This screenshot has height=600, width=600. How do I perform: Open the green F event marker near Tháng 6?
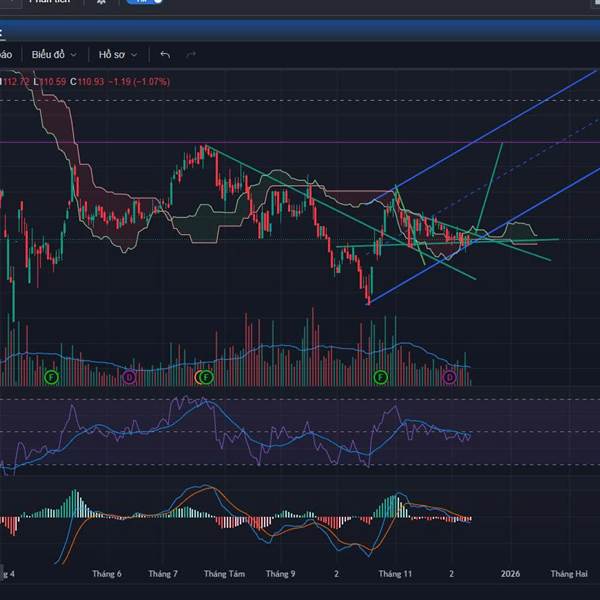click(x=51, y=377)
